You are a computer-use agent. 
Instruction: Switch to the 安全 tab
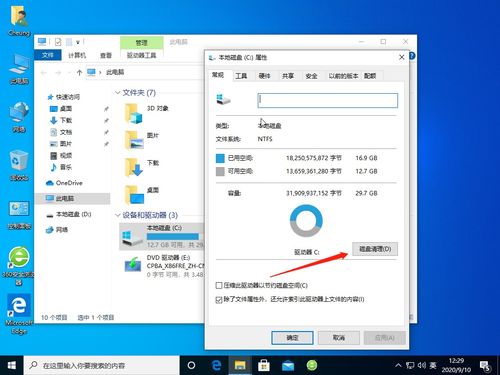point(311,76)
